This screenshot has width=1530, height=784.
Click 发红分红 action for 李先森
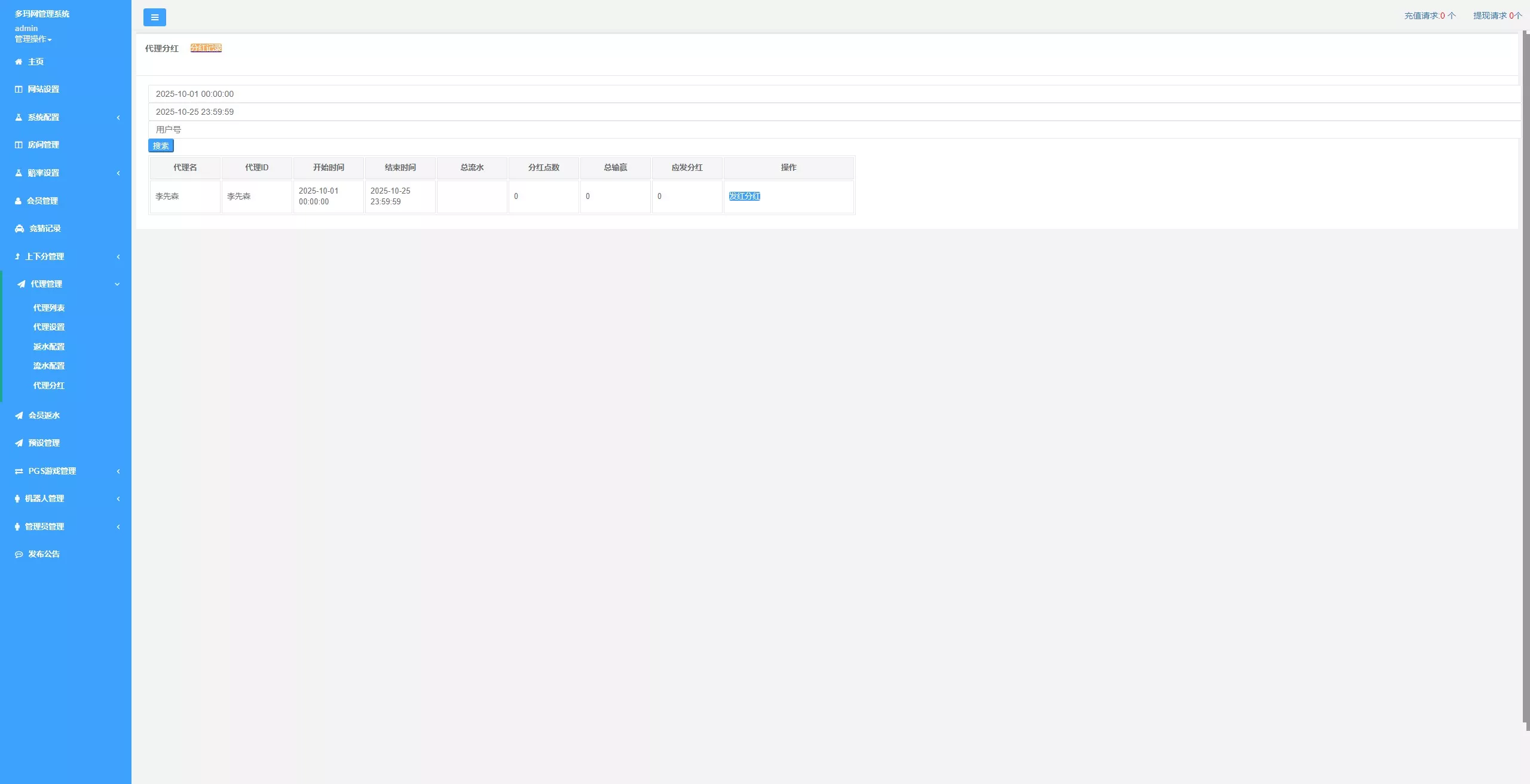(x=744, y=196)
